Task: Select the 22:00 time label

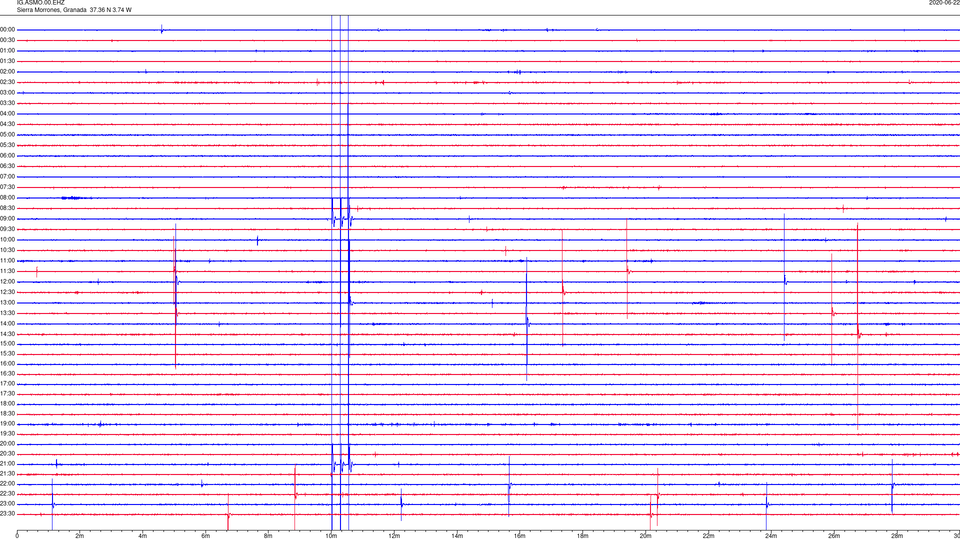Action: tap(8, 484)
